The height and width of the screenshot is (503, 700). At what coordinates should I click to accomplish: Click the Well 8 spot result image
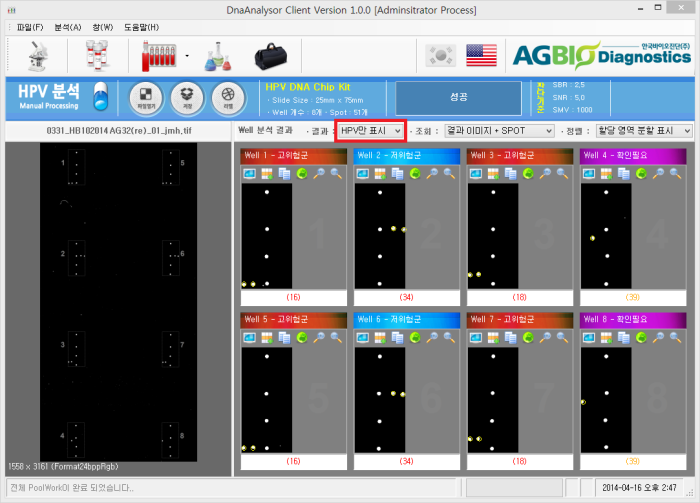point(606,400)
